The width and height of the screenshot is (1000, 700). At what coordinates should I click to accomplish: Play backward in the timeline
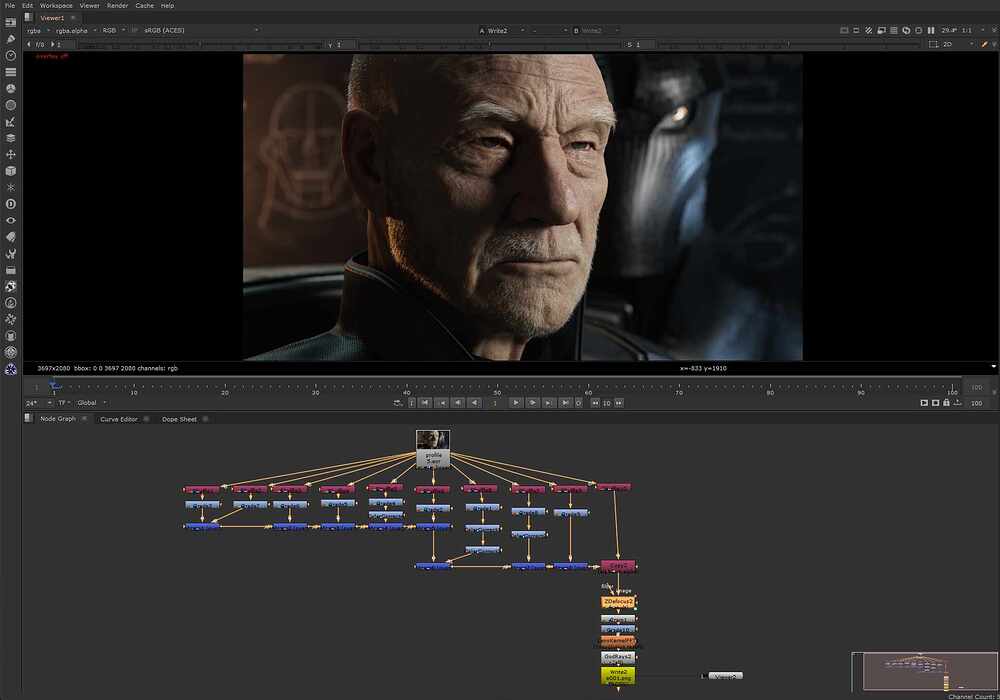tap(474, 403)
